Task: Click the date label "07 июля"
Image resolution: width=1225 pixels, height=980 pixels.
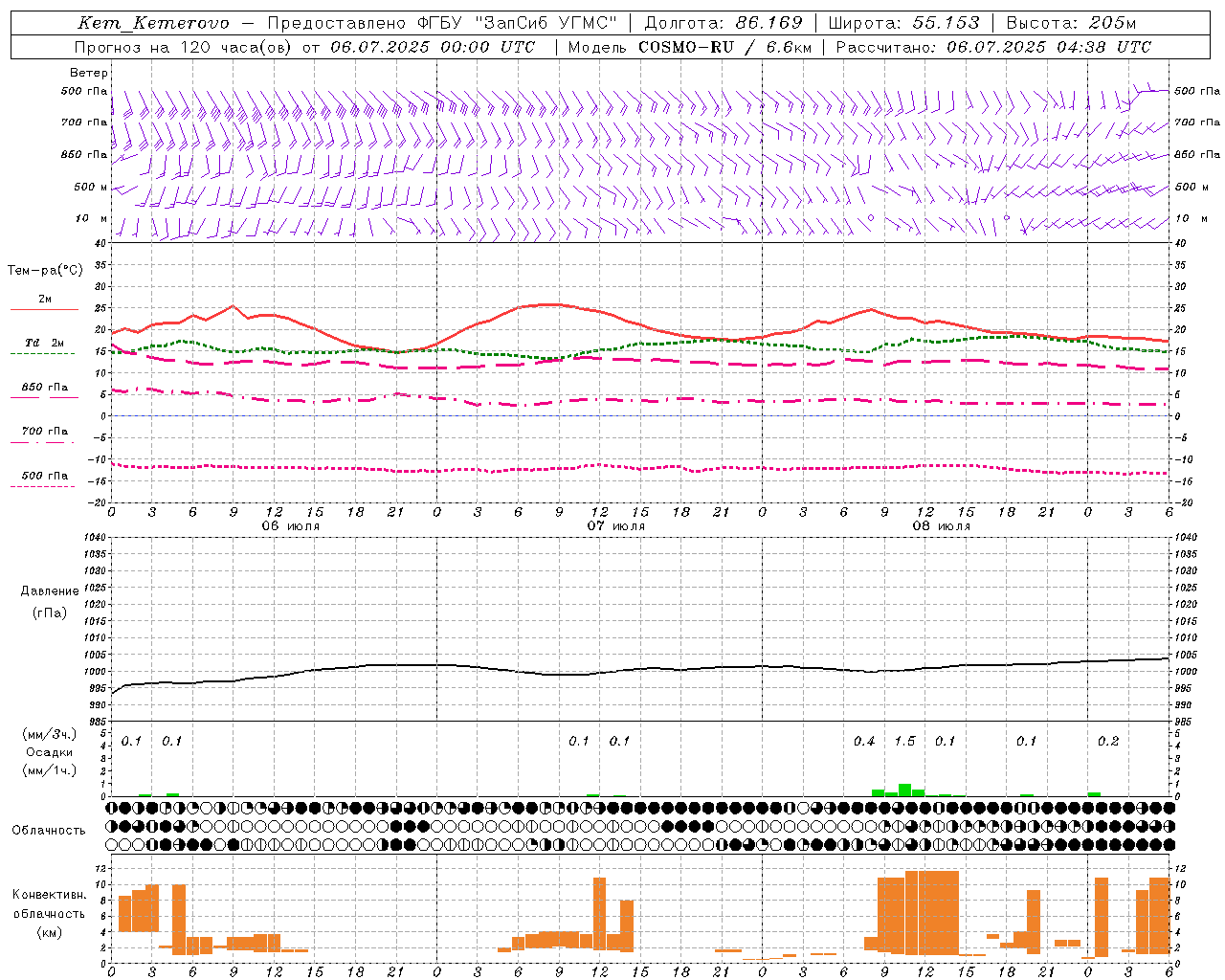Action: [616, 526]
